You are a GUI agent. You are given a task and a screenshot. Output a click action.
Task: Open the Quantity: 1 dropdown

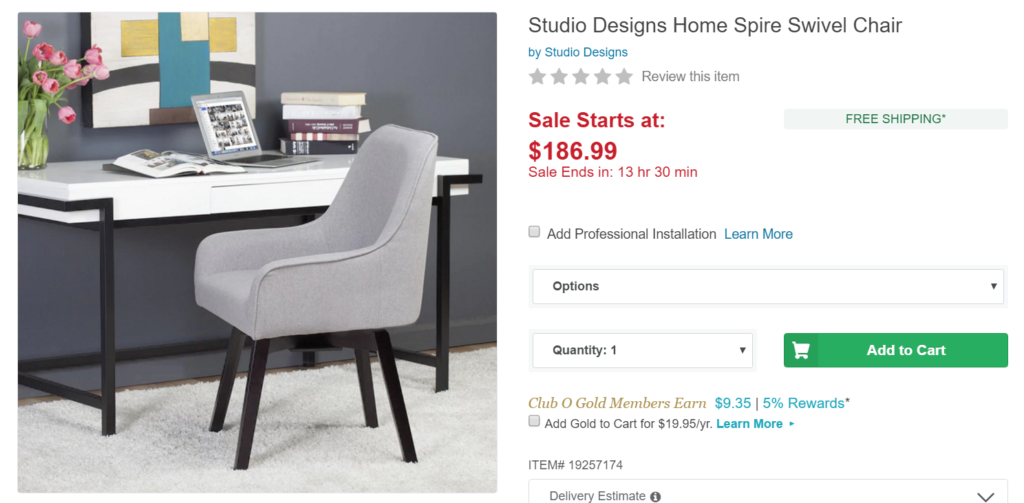tap(643, 350)
